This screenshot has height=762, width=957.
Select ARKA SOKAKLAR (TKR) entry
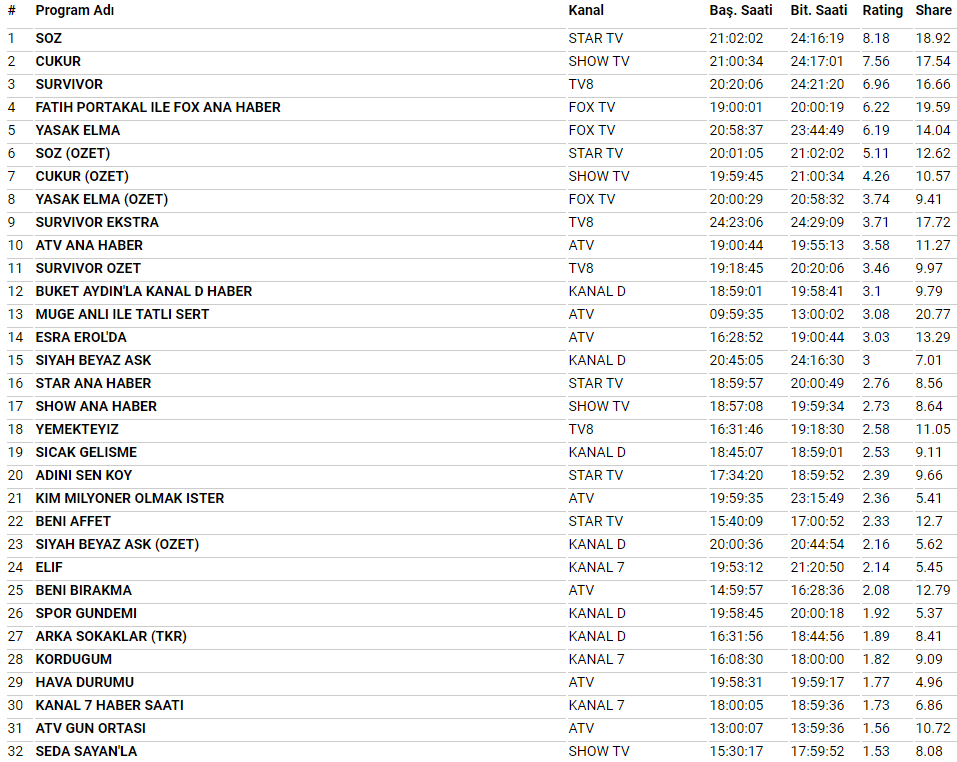pyautogui.click(x=111, y=636)
